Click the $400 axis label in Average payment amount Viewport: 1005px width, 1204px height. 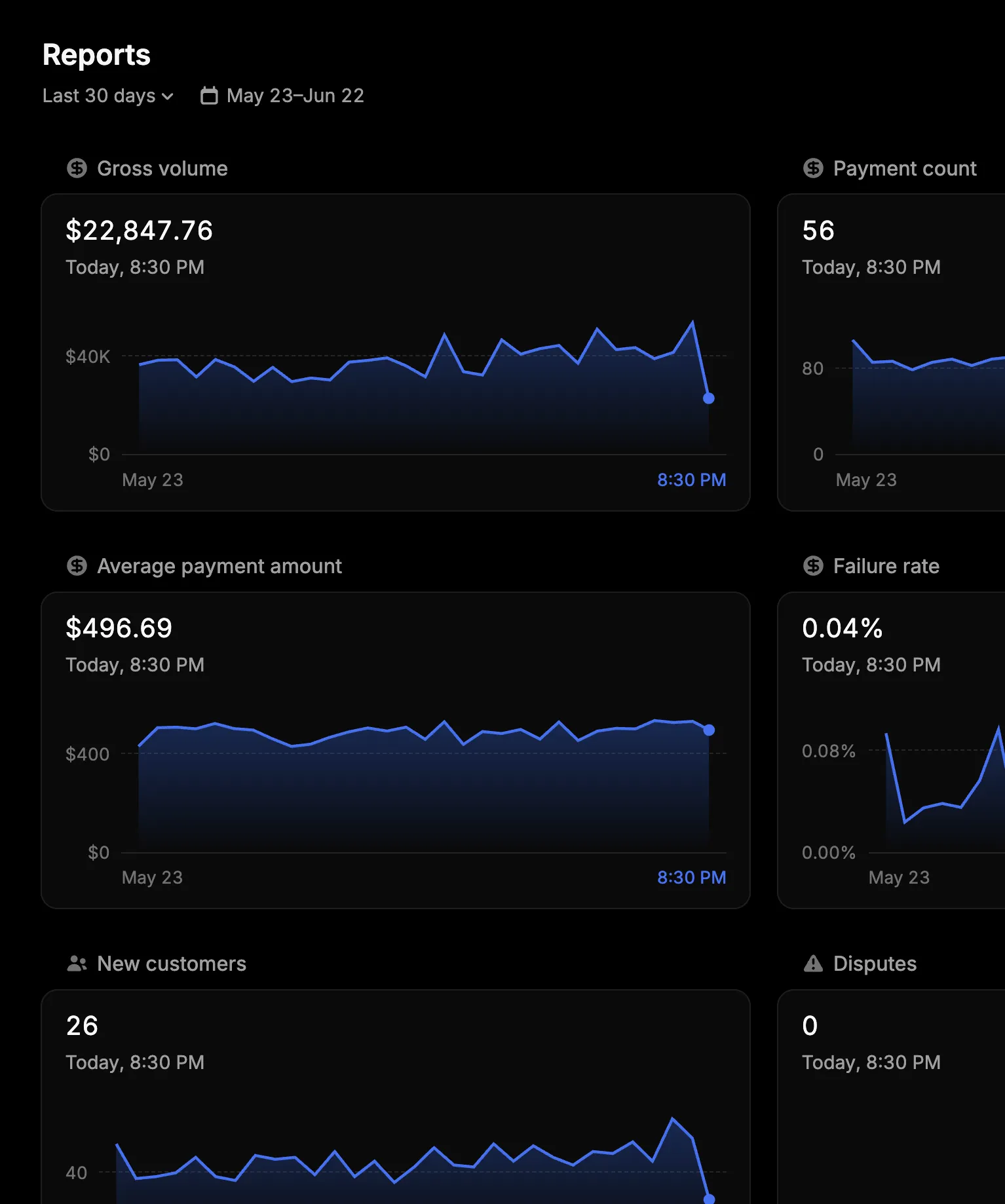pyautogui.click(x=88, y=755)
